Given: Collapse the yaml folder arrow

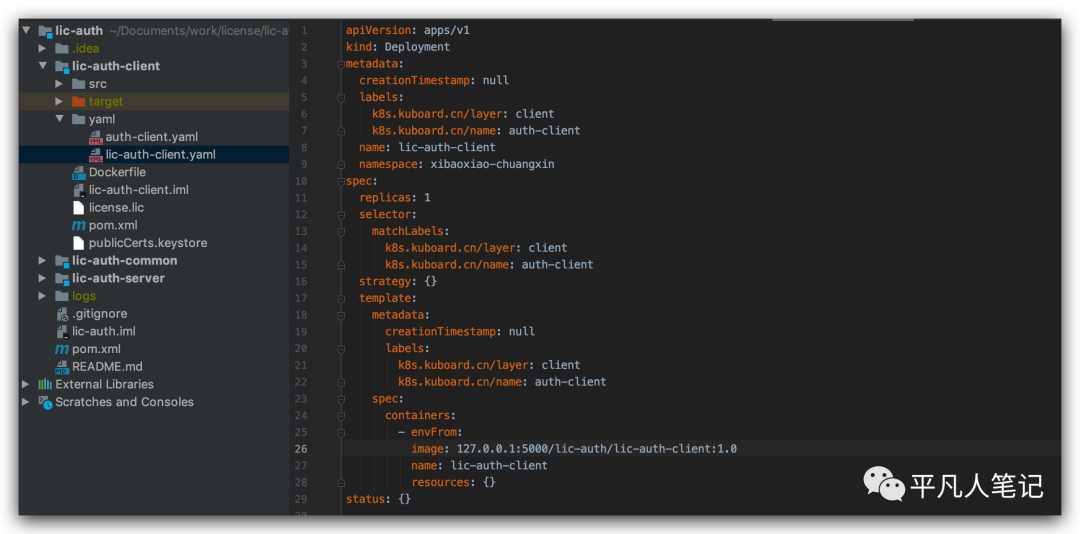Looking at the screenshot, I should [60, 119].
